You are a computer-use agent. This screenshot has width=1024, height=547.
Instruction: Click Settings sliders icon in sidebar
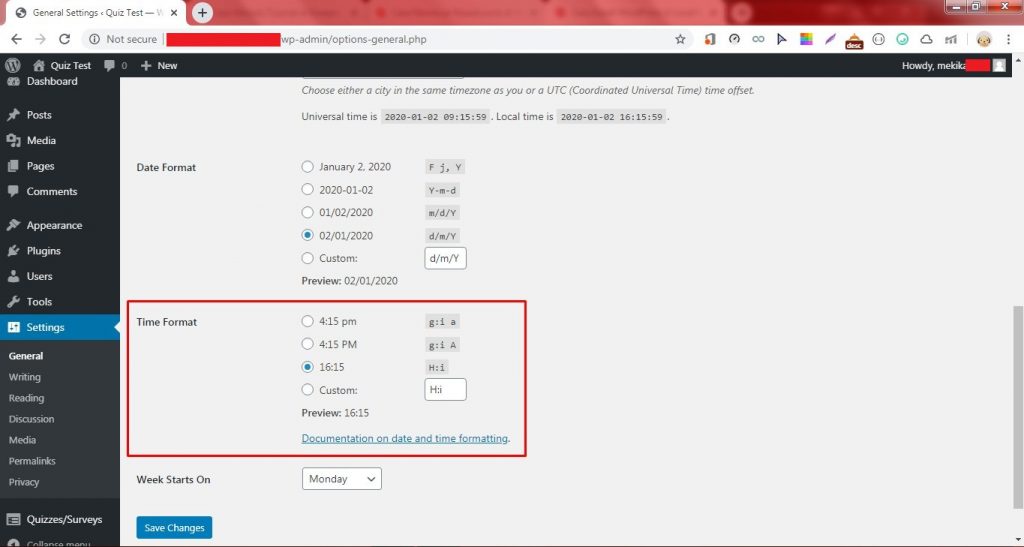click(13, 327)
